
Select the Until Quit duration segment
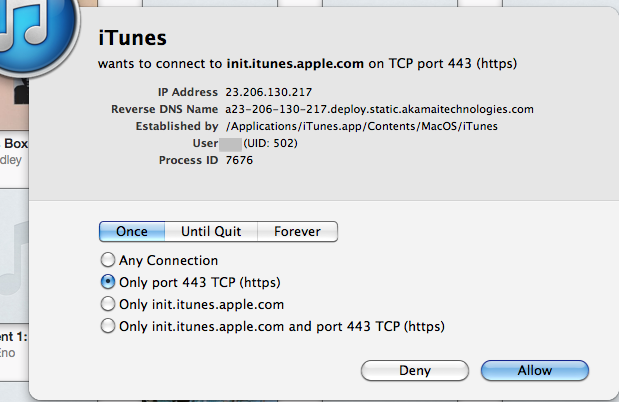[211, 231]
